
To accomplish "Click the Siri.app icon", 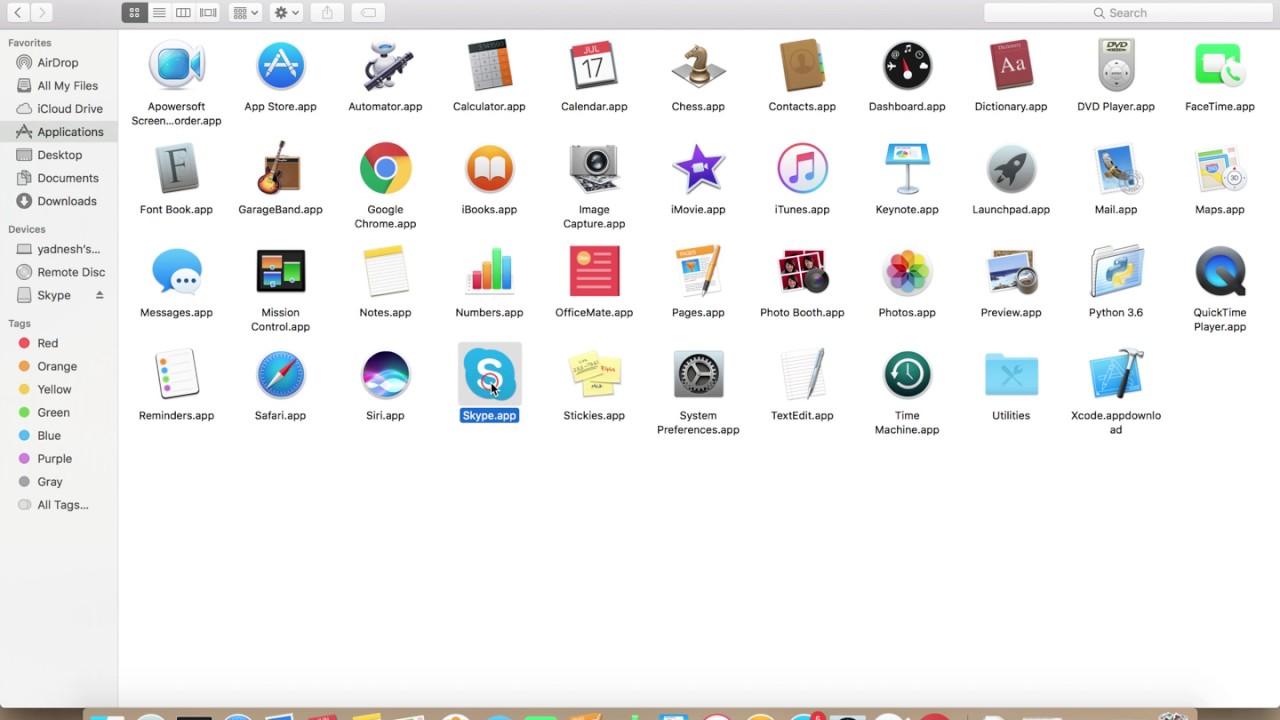I will tap(385, 375).
